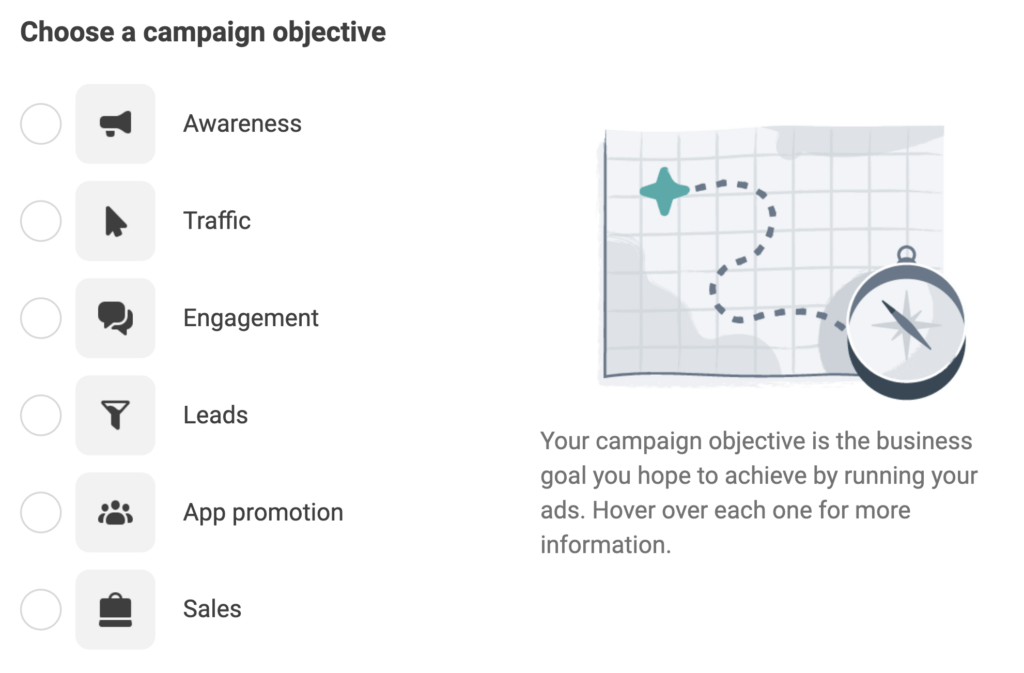Click the Choose a campaign objective heading
The height and width of the screenshot is (673, 1024).
[203, 31]
